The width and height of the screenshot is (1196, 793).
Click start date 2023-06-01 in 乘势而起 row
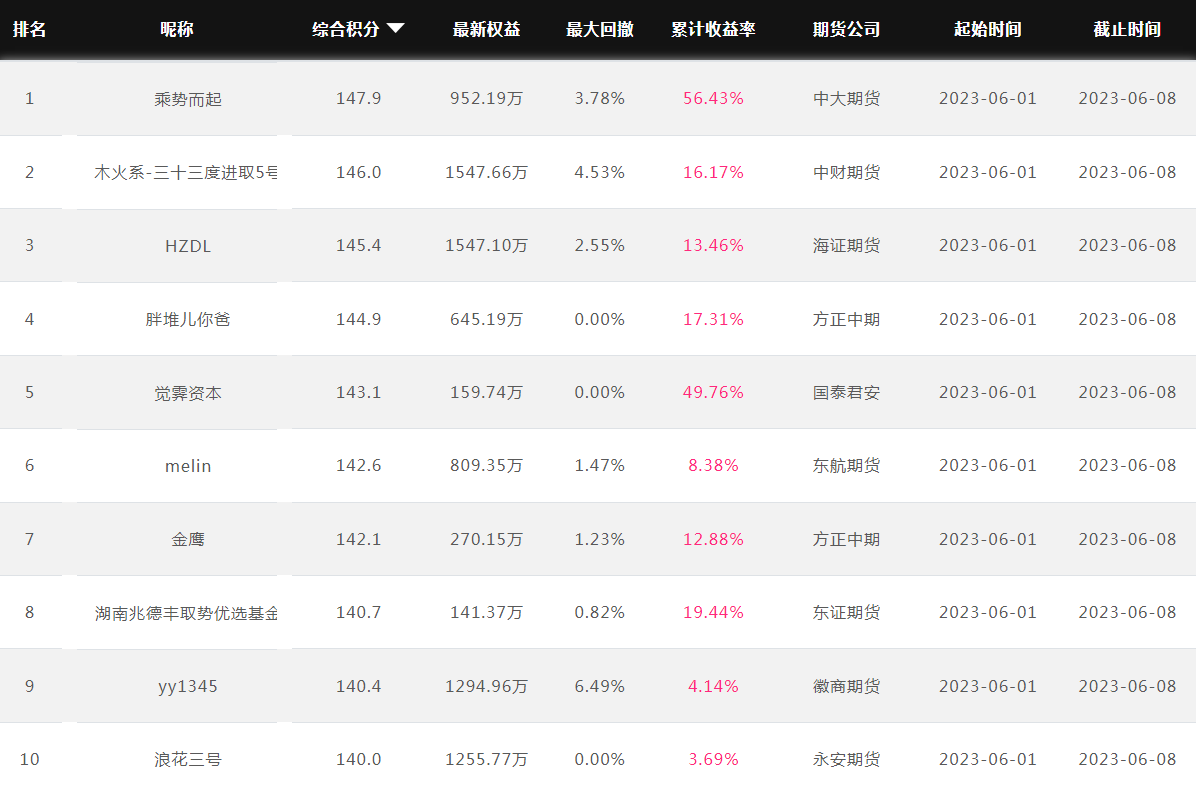click(988, 98)
